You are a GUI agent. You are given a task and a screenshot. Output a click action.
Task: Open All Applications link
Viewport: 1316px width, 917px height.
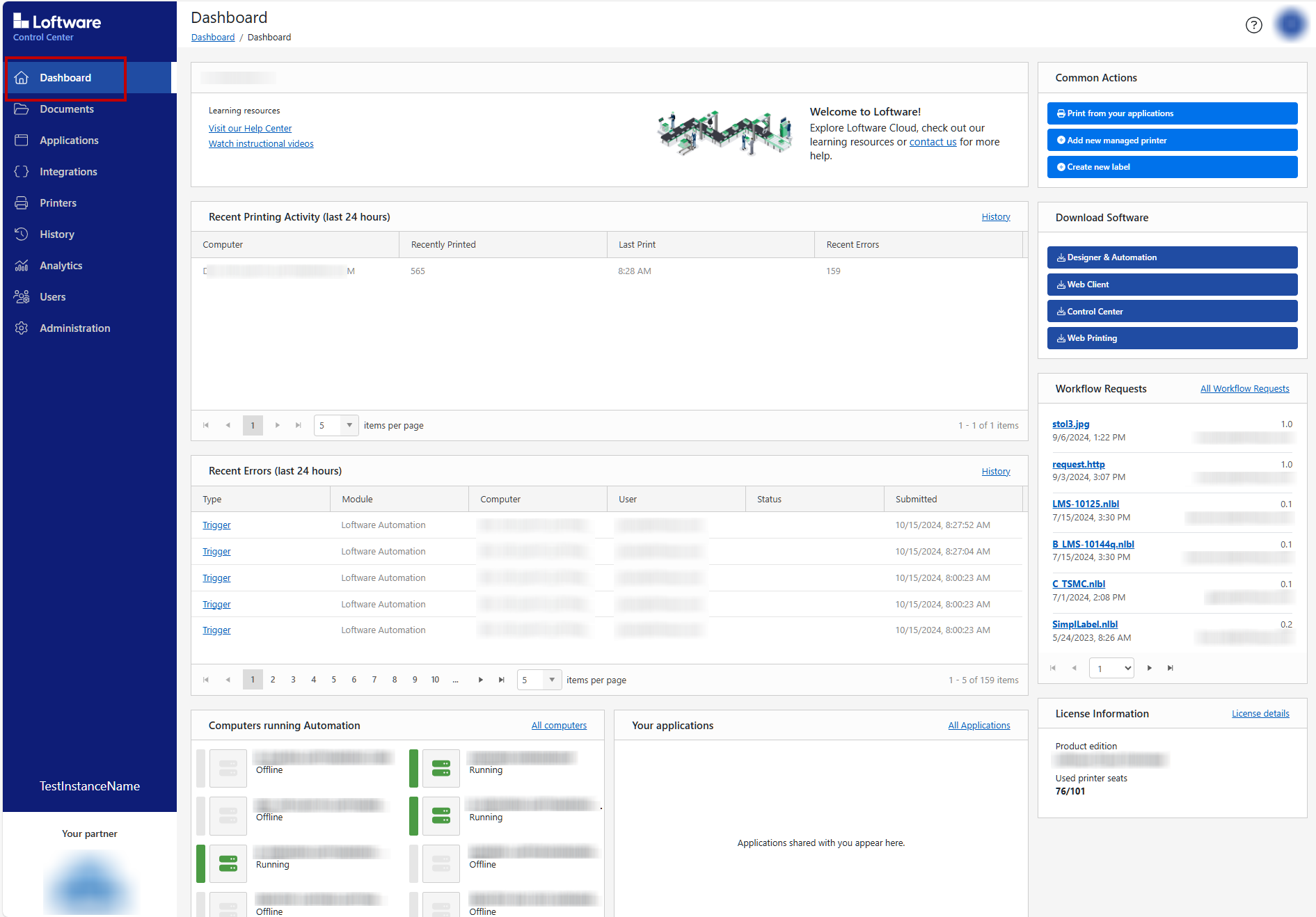[978, 725]
